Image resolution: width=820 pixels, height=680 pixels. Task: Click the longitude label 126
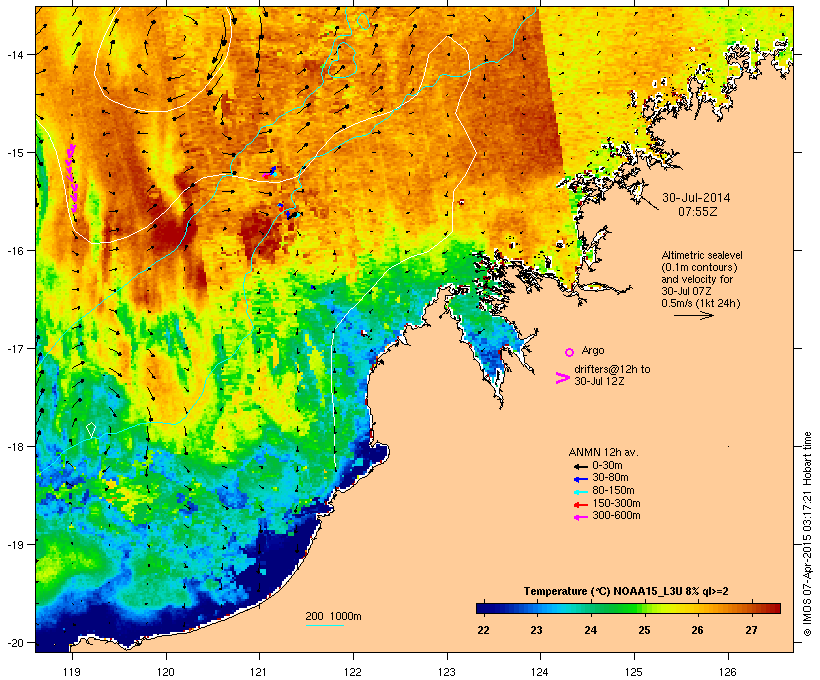click(x=727, y=672)
